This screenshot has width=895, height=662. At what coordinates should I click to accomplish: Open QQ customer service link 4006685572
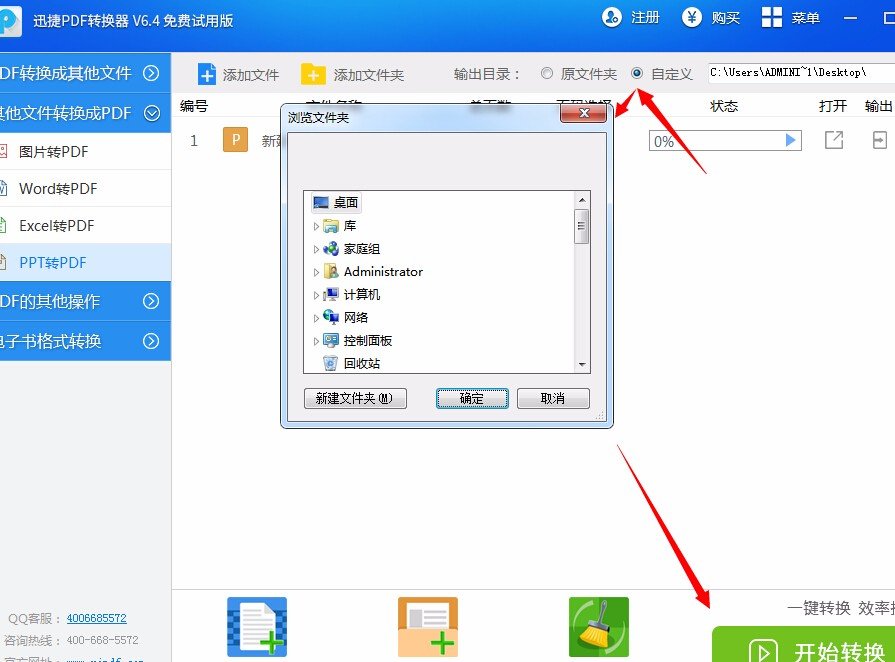tap(95, 618)
